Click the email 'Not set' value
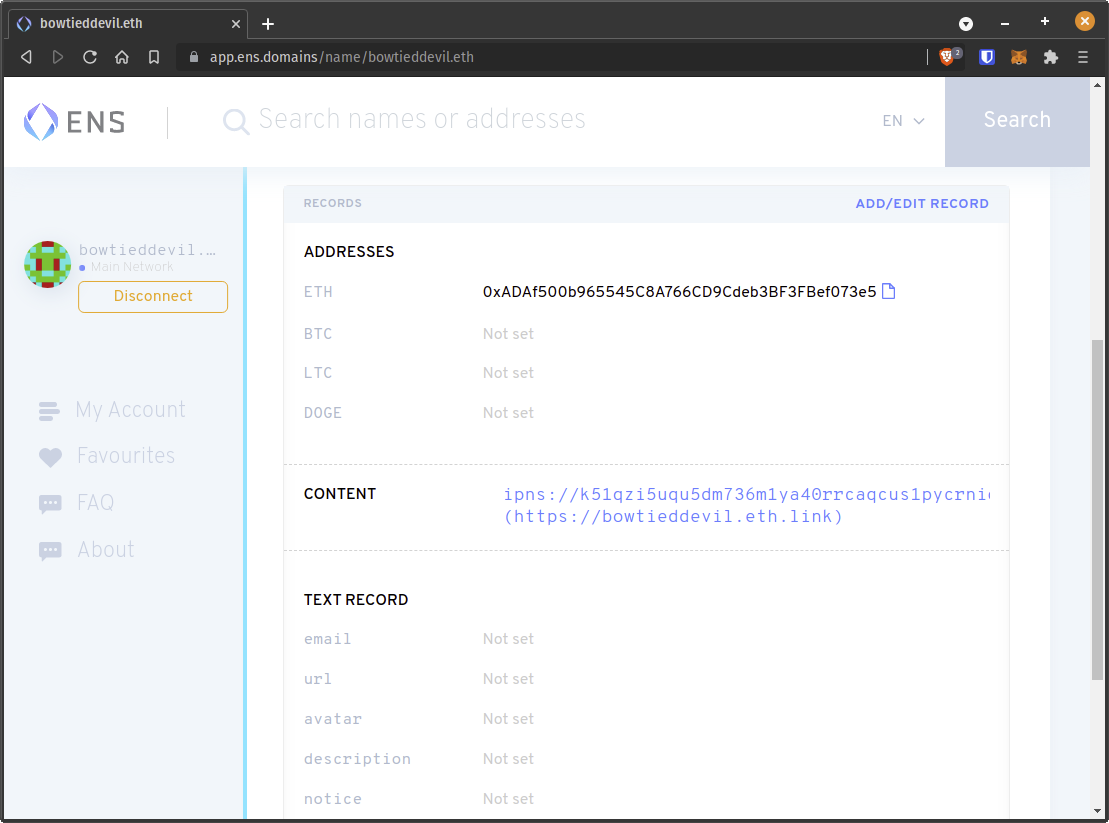Screen dimensions: 1109x823 [x=508, y=639]
